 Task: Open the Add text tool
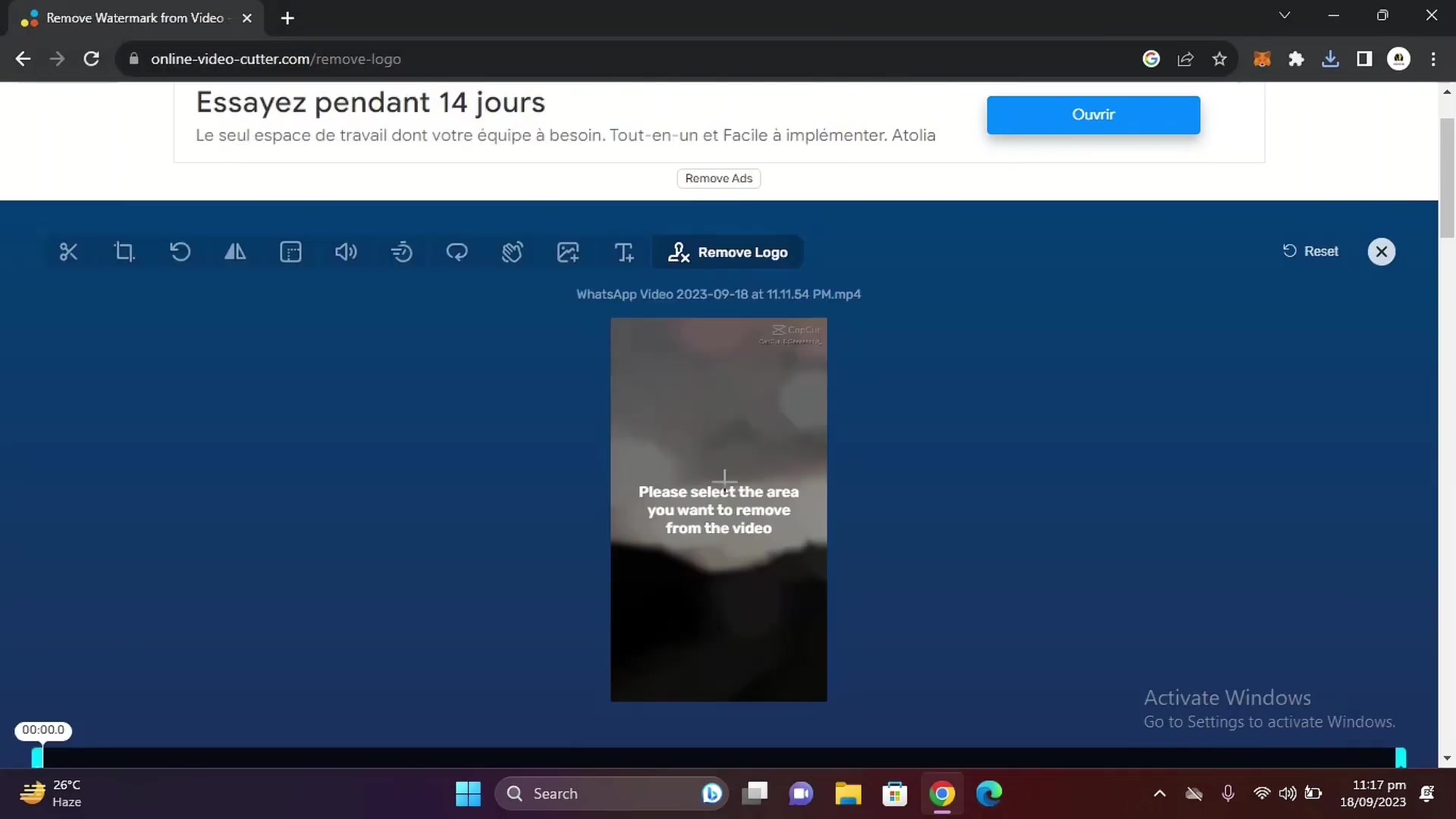(x=623, y=252)
